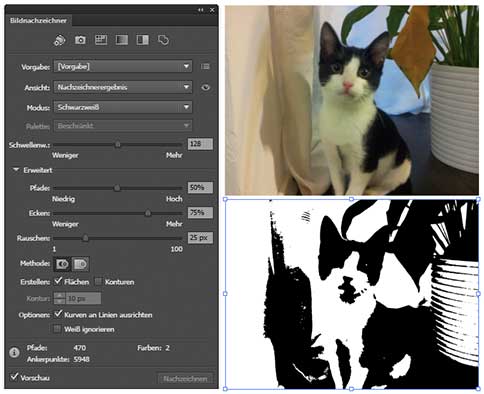This screenshot has width=484, height=394.
Task: Open the Modus dropdown showing Schwarzweiß
Action: point(123,107)
